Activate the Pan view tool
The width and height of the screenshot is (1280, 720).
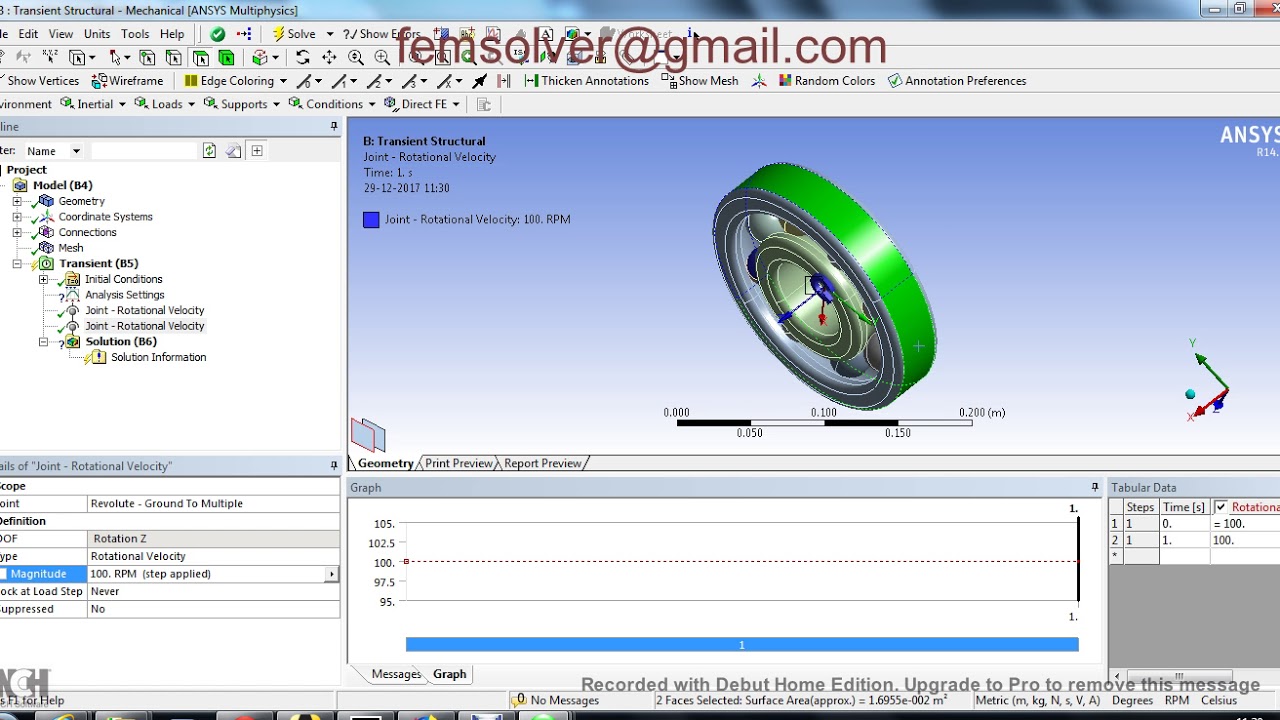(329, 58)
